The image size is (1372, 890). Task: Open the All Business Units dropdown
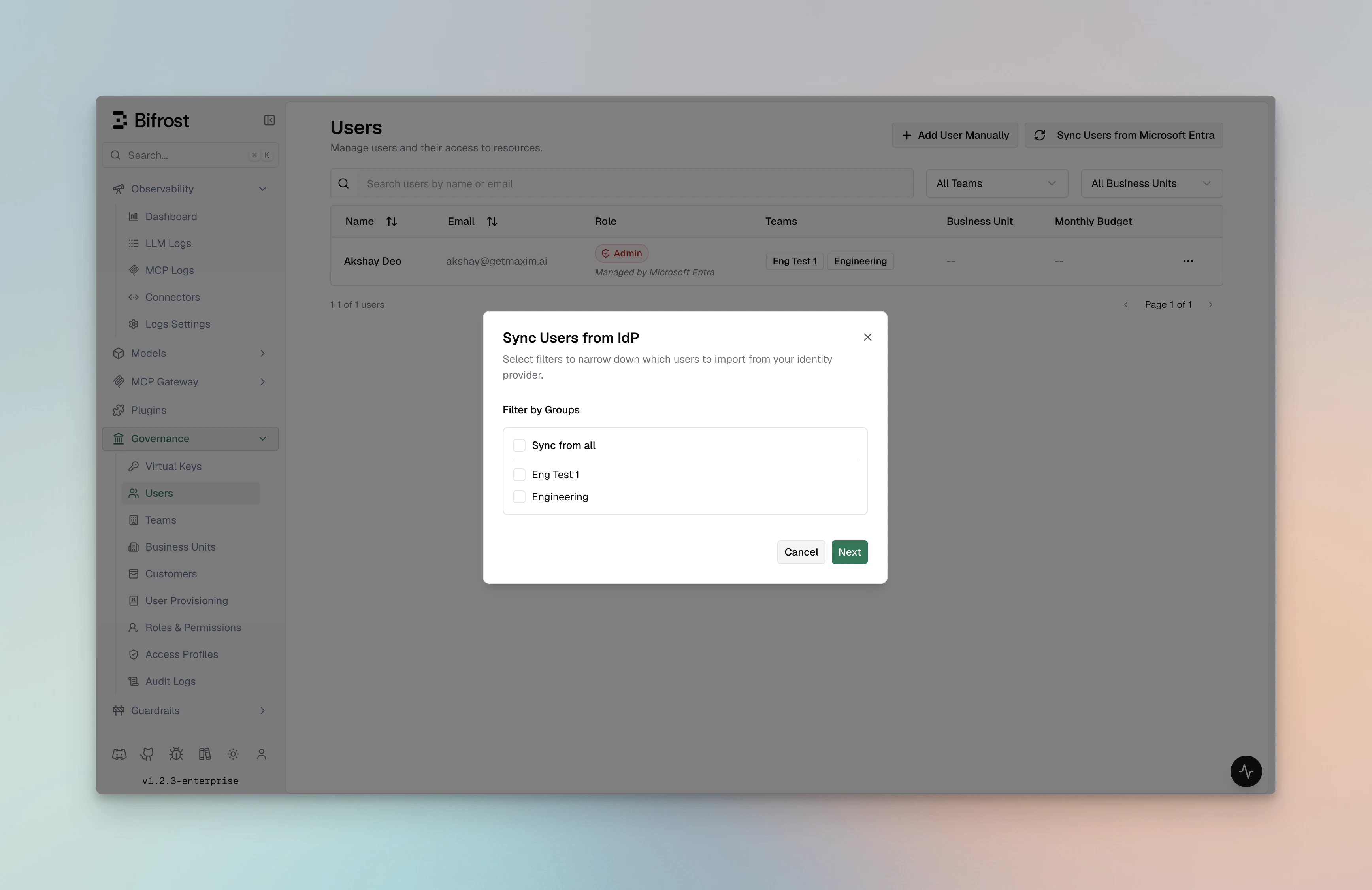1151,183
